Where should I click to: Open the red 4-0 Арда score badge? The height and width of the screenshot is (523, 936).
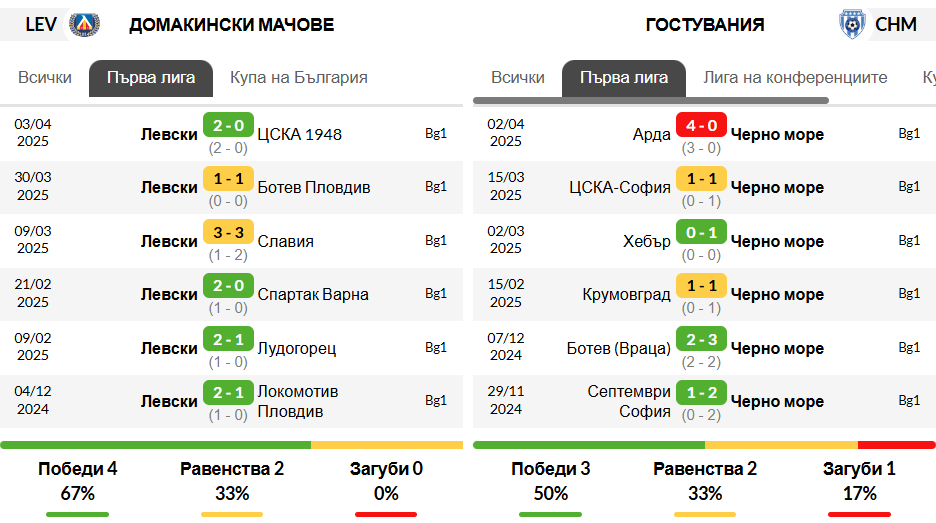pos(701,125)
